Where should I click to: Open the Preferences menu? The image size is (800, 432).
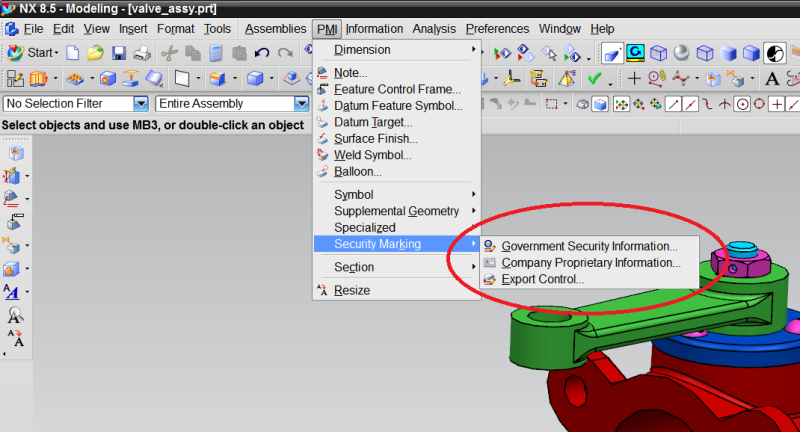point(497,29)
